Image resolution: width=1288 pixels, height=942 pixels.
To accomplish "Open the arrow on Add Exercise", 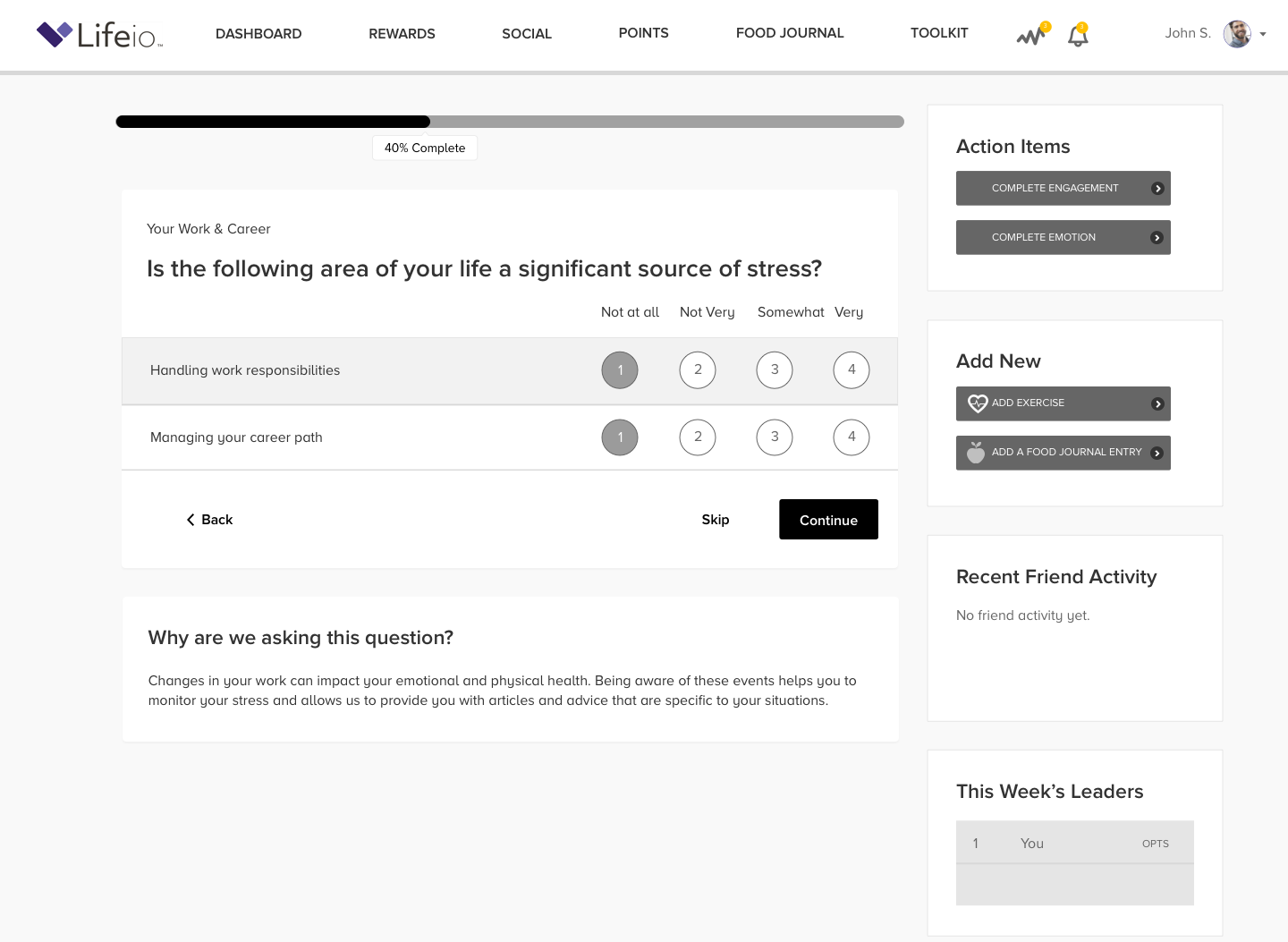I will (x=1157, y=404).
